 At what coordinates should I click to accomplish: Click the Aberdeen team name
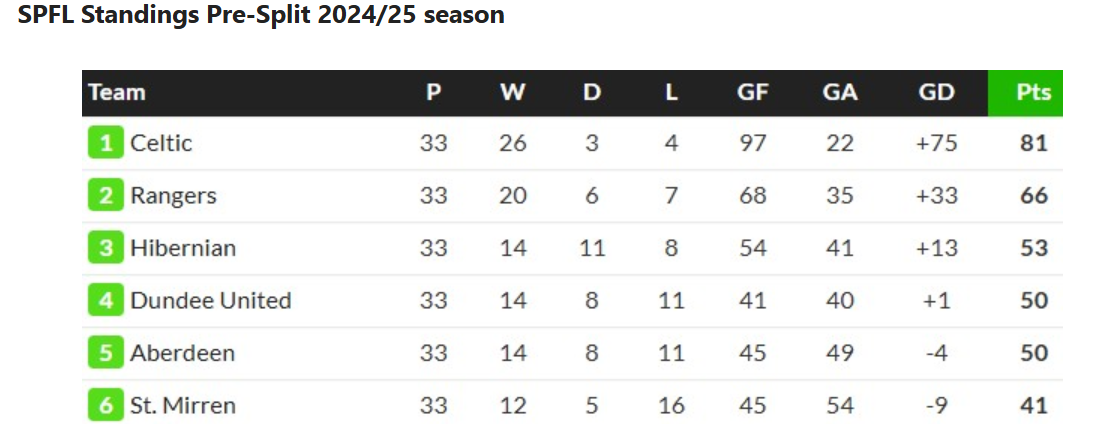point(182,353)
